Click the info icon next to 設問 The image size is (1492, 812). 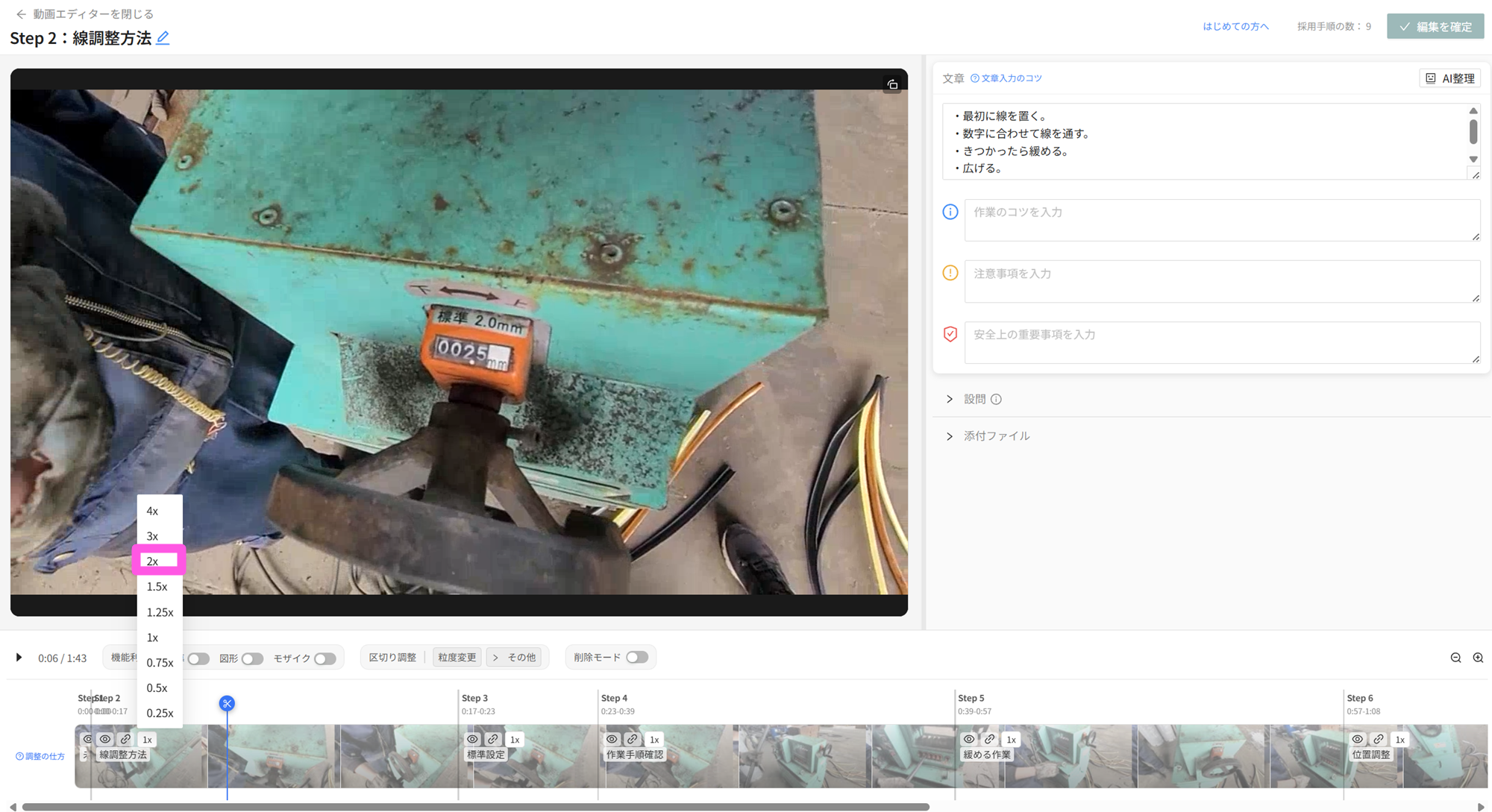[x=996, y=399]
